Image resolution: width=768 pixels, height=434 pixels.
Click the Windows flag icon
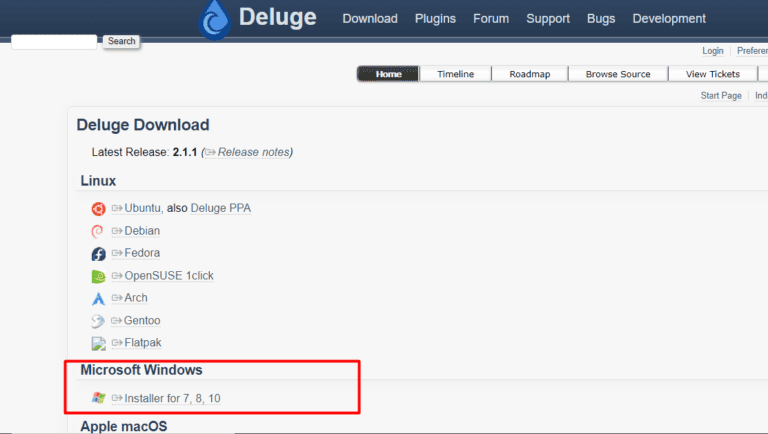pyautogui.click(x=98, y=398)
